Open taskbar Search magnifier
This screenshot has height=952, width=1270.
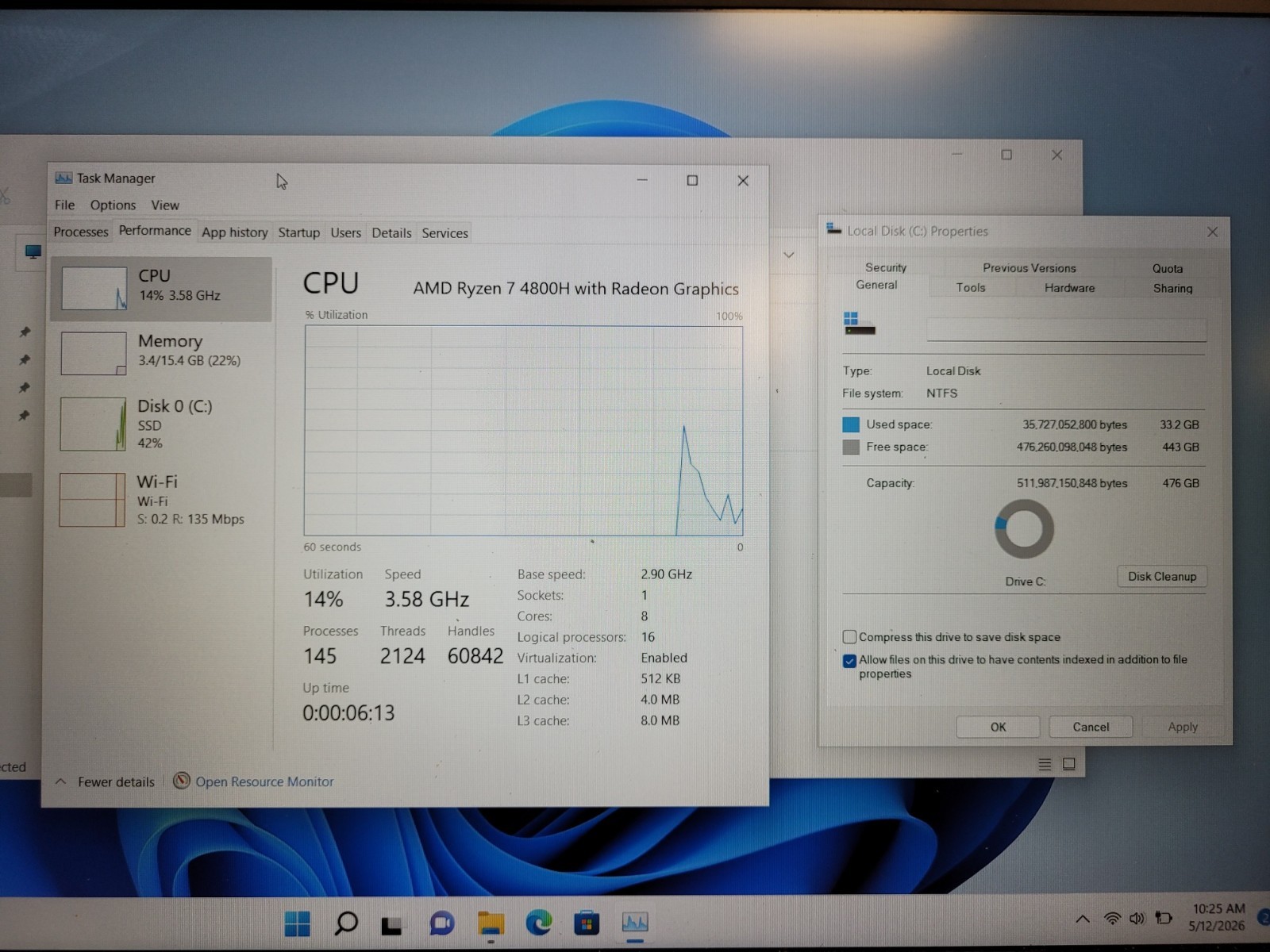point(346,923)
